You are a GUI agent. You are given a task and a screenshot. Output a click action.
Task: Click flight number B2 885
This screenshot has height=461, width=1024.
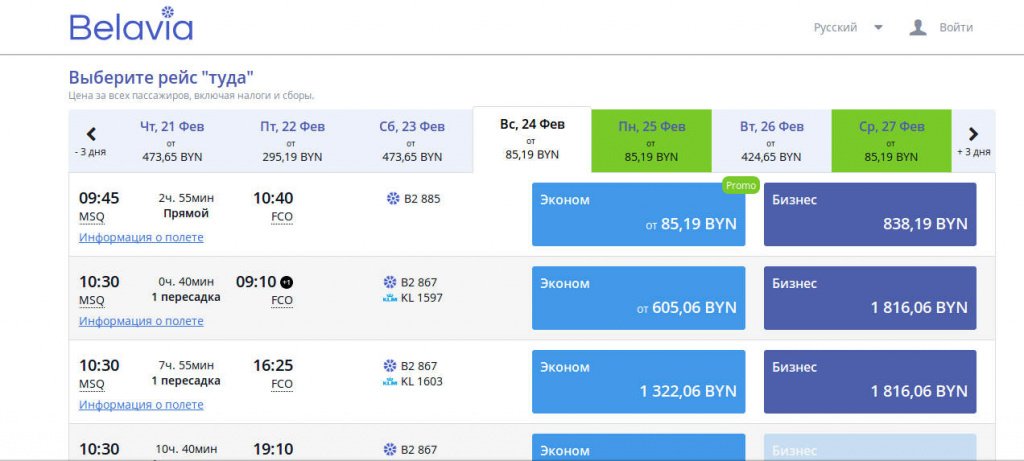click(422, 199)
